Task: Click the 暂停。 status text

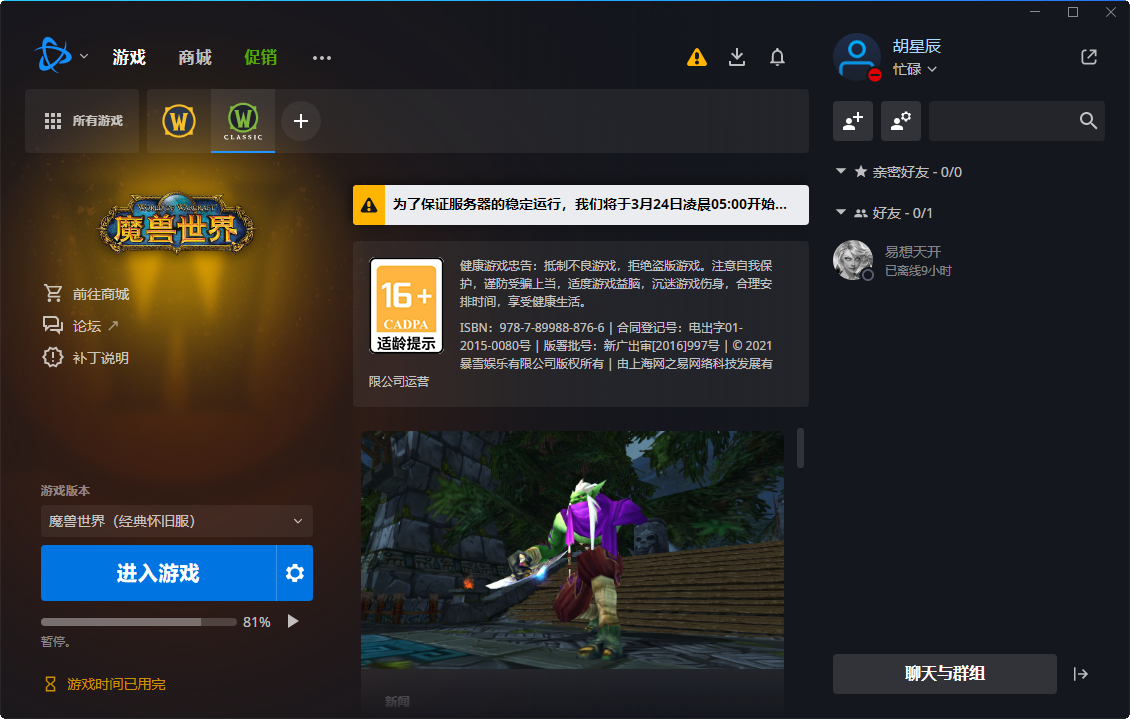Action: [55, 641]
